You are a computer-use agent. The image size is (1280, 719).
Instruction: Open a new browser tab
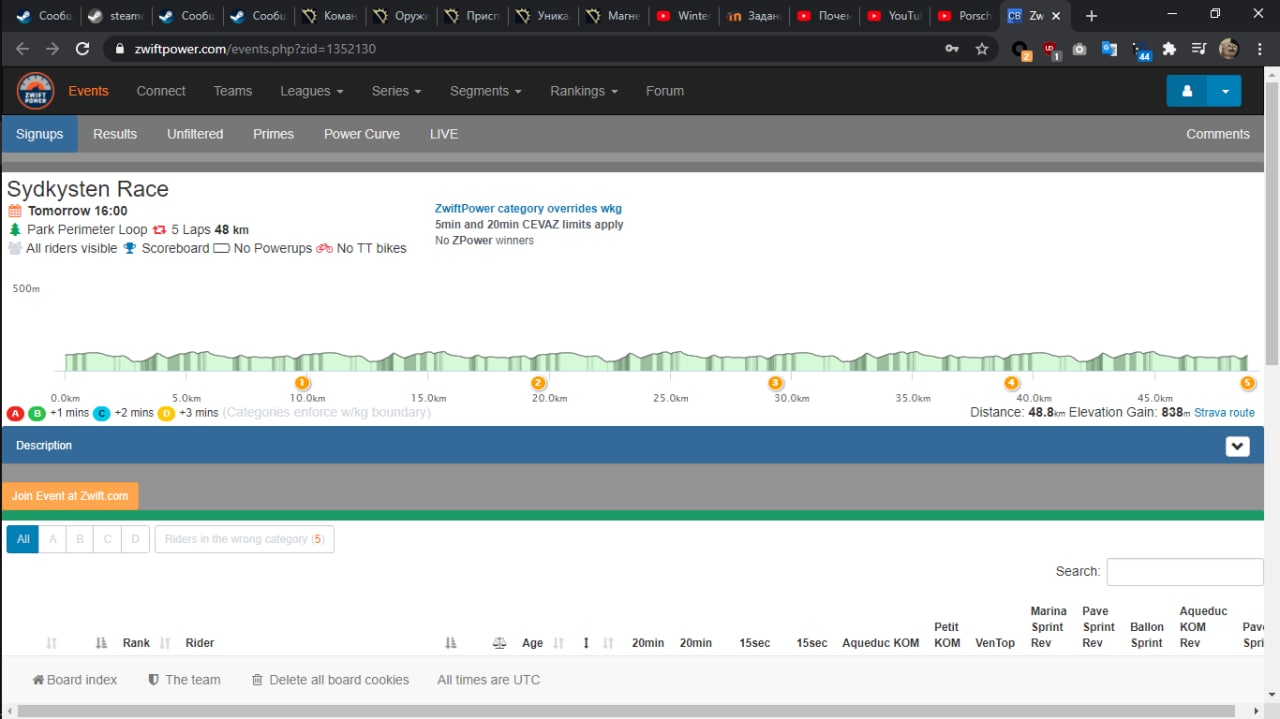[1091, 16]
